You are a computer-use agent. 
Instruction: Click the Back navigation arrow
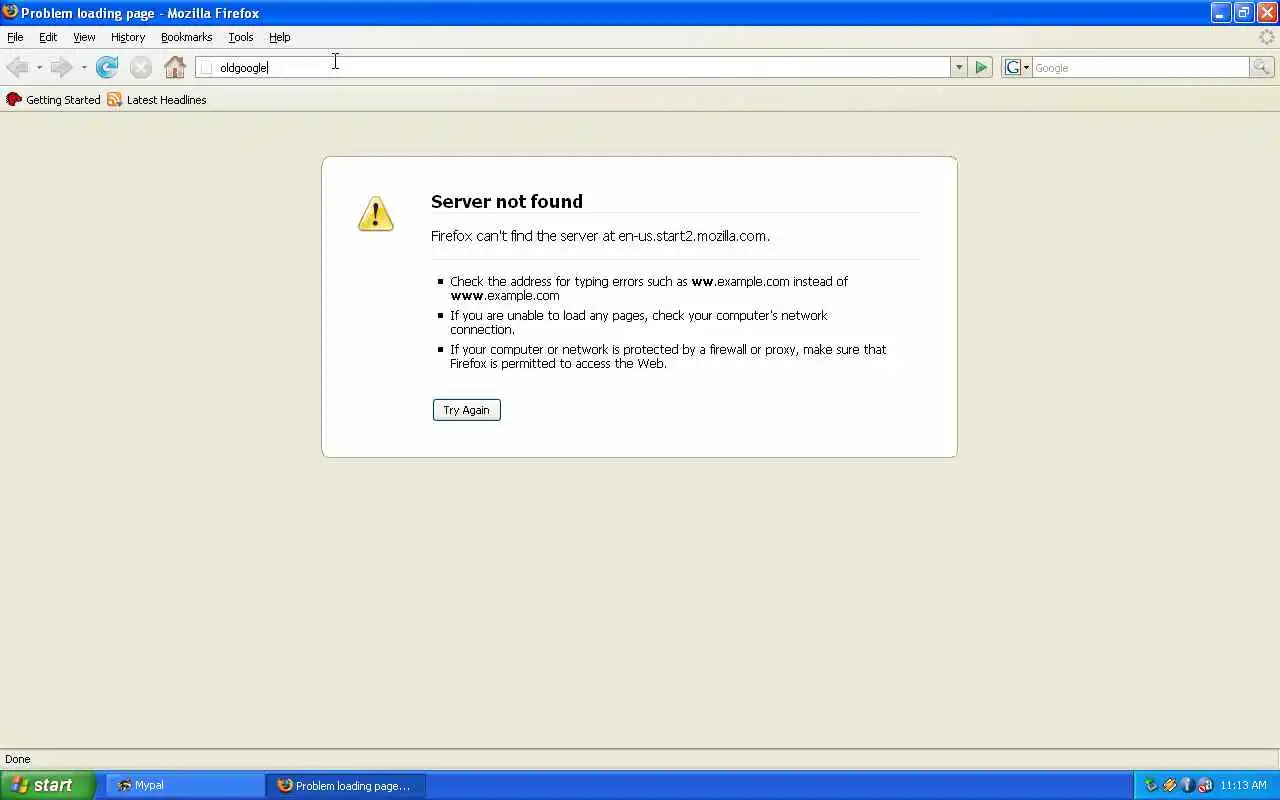(x=17, y=67)
